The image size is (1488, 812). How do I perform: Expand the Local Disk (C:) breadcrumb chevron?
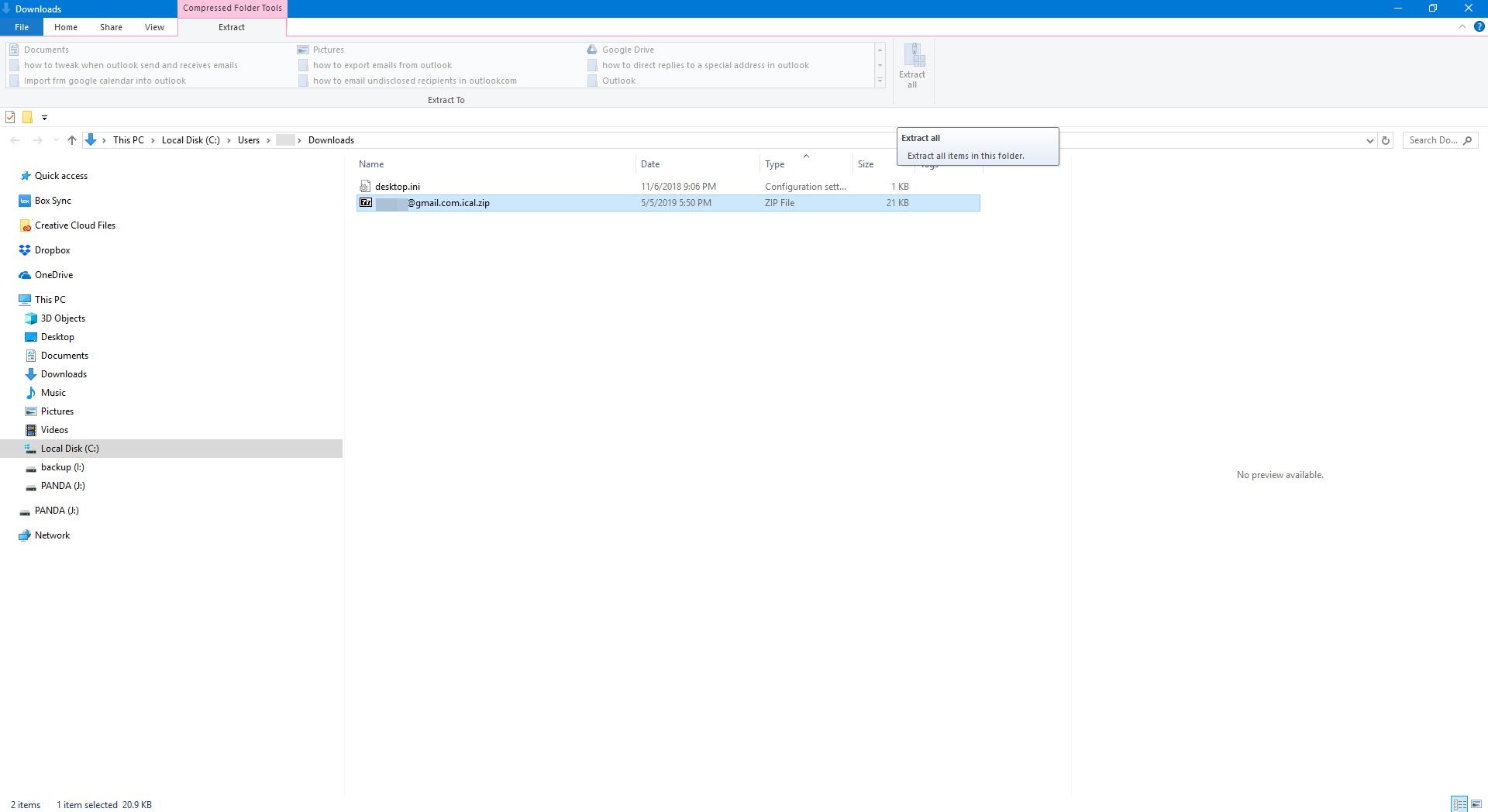click(229, 140)
